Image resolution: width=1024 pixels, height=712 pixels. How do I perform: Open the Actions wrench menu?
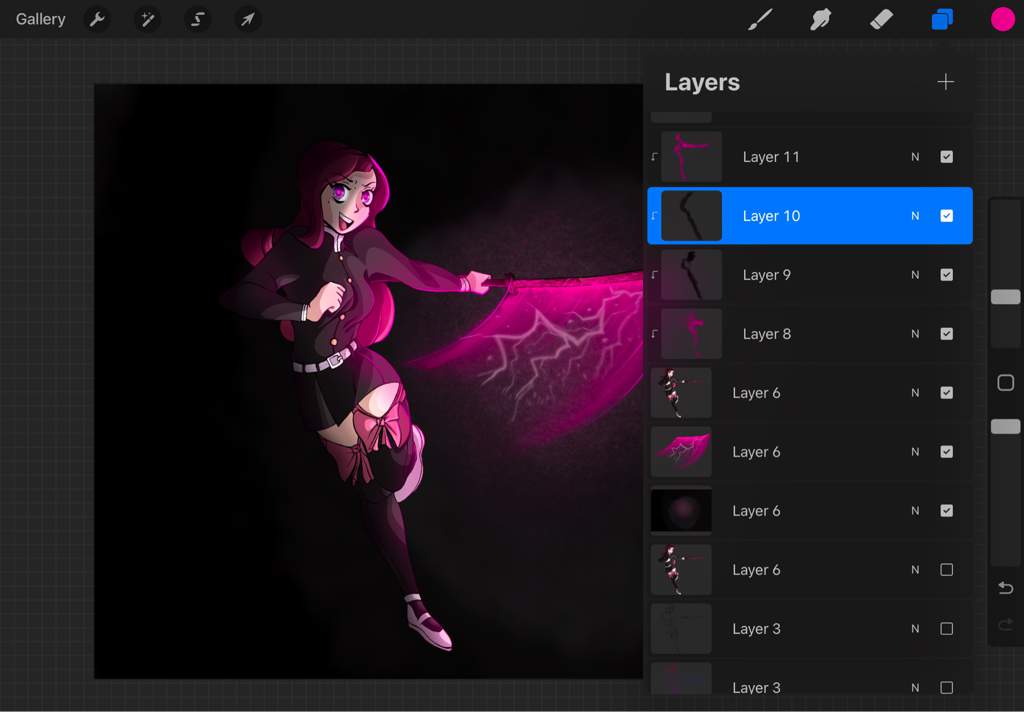click(x=97, y=19)
